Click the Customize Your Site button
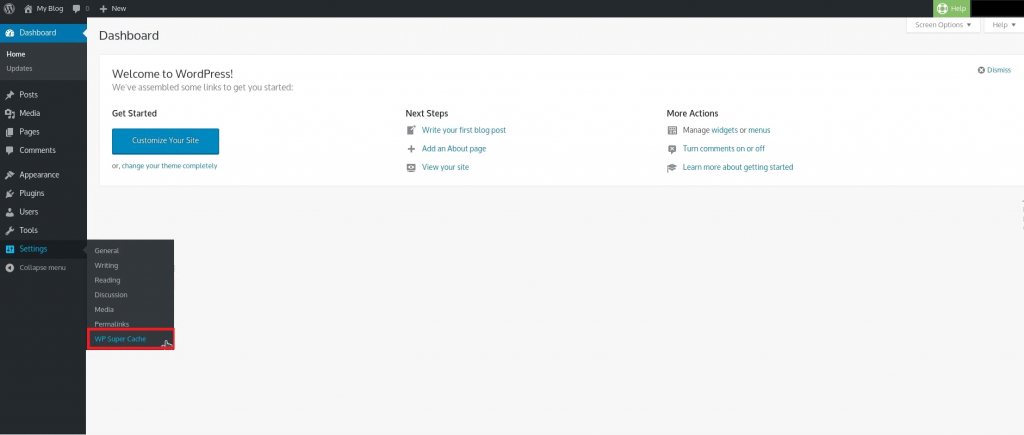 [165, 140]
